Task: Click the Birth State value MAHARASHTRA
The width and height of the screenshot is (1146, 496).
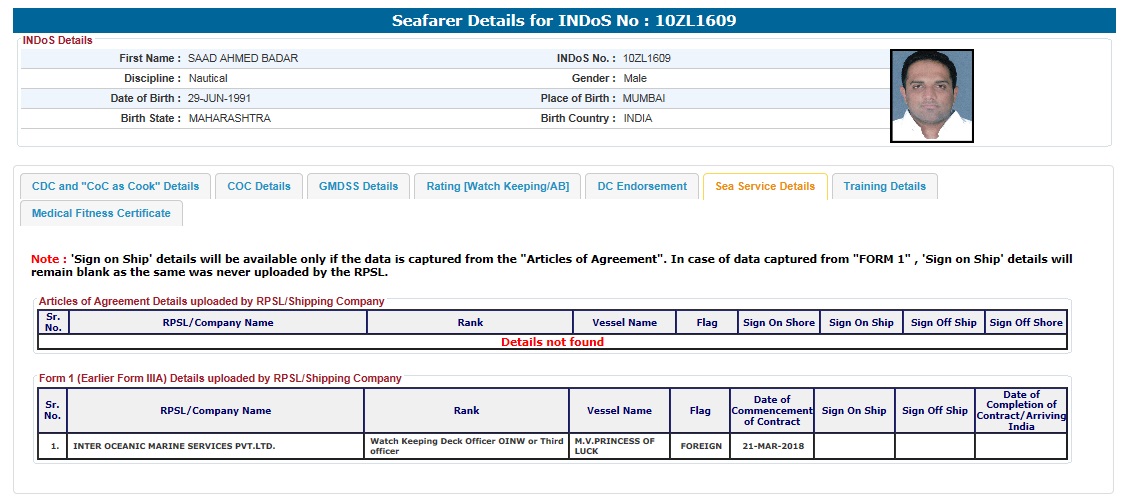Action: 229,118
